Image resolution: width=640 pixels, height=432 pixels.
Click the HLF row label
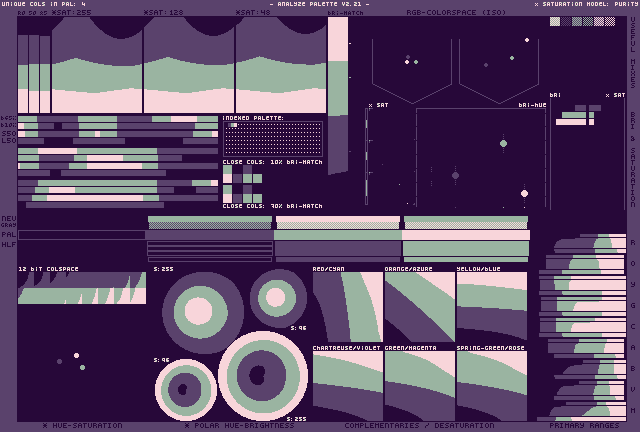pyautogui.click(x=9, y=244)
